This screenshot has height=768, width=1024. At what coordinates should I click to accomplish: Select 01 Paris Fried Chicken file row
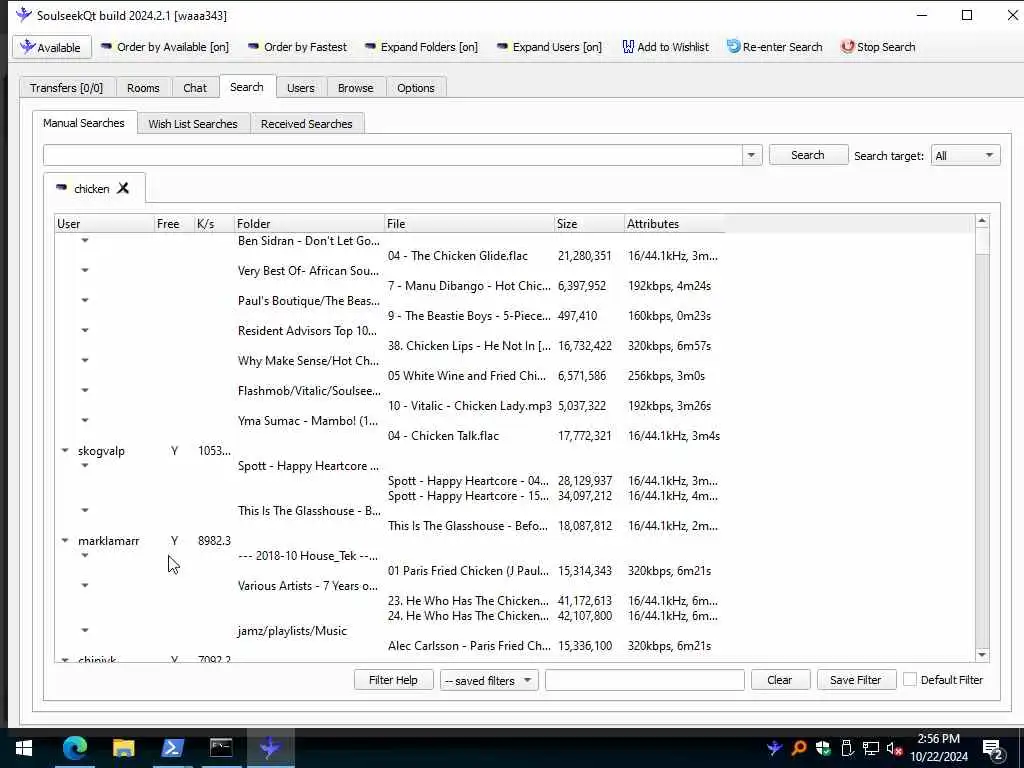coord(469,571)
